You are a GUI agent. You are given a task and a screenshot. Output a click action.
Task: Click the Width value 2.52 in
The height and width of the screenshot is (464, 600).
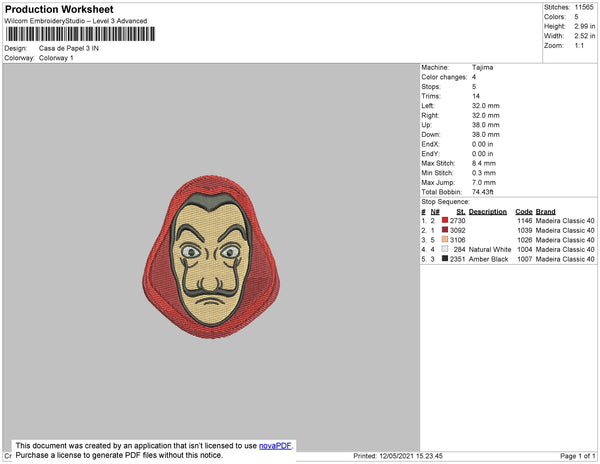click(x=585, y=36)
